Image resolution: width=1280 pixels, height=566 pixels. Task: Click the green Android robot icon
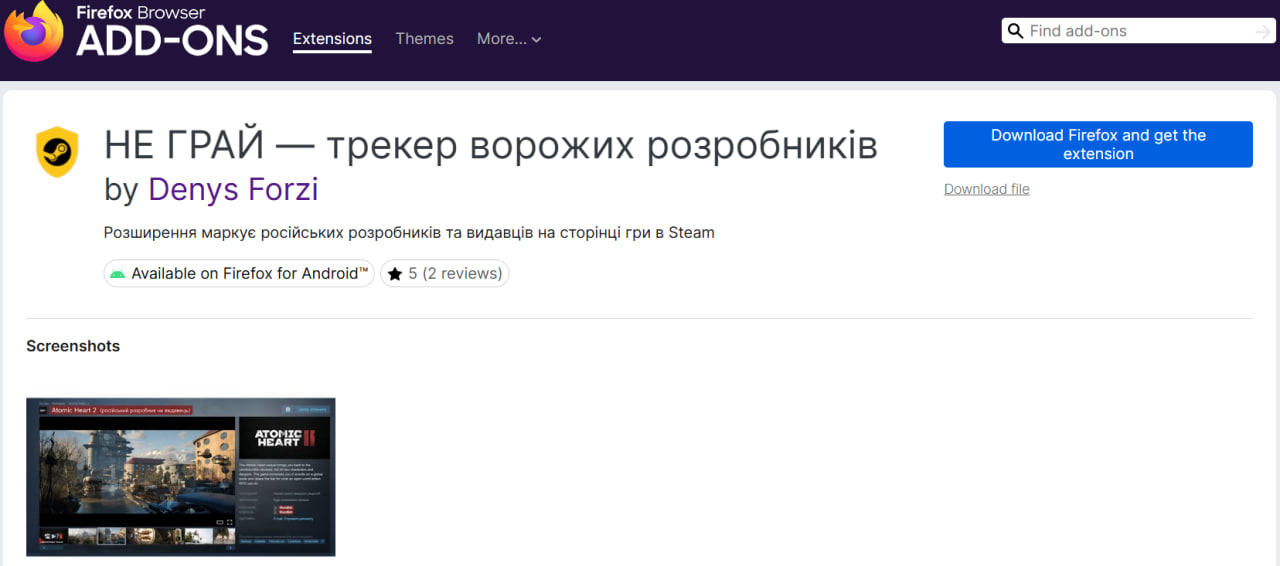pos(118,274)
